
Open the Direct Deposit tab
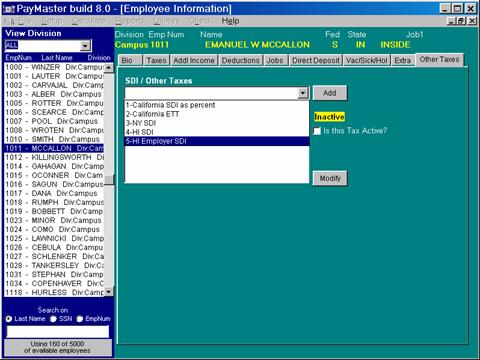(316, 60)
